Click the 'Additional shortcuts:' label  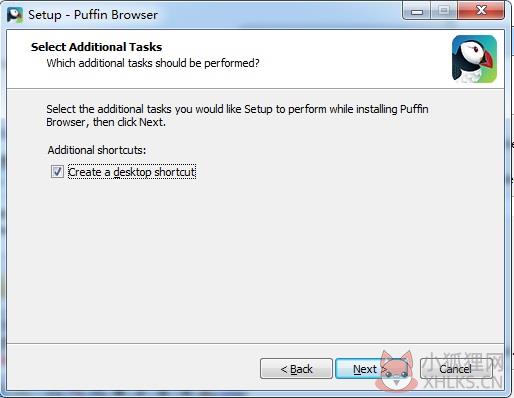tap(97, 150)
